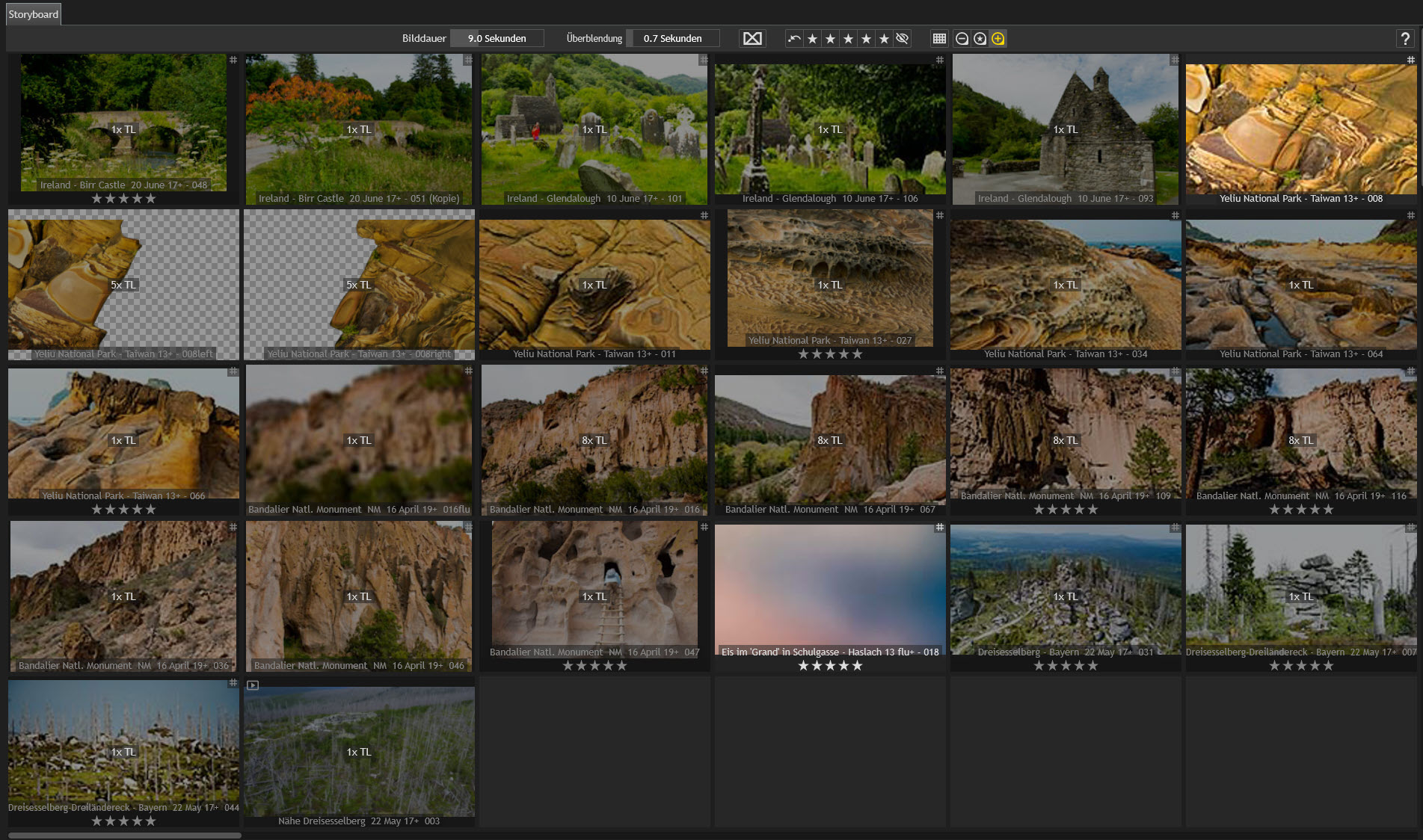1423x840 pixels.
Task: Click the video icon on Nähe Dreisesselberg thumbnail
Action: click(253, 685)
